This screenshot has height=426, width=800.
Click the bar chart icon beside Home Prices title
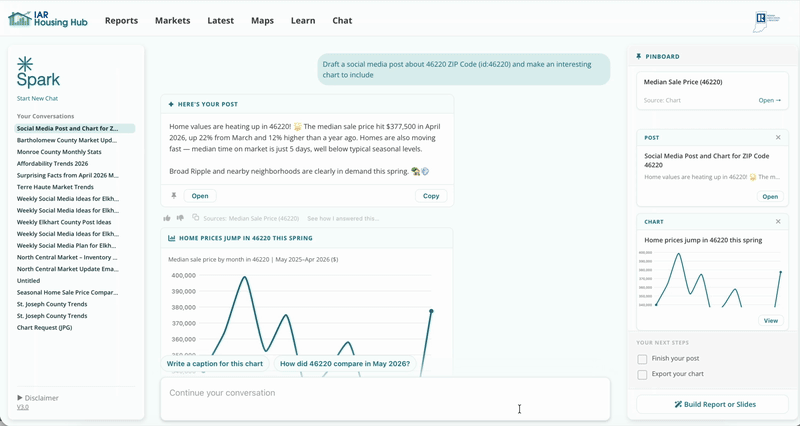[171, 238]
